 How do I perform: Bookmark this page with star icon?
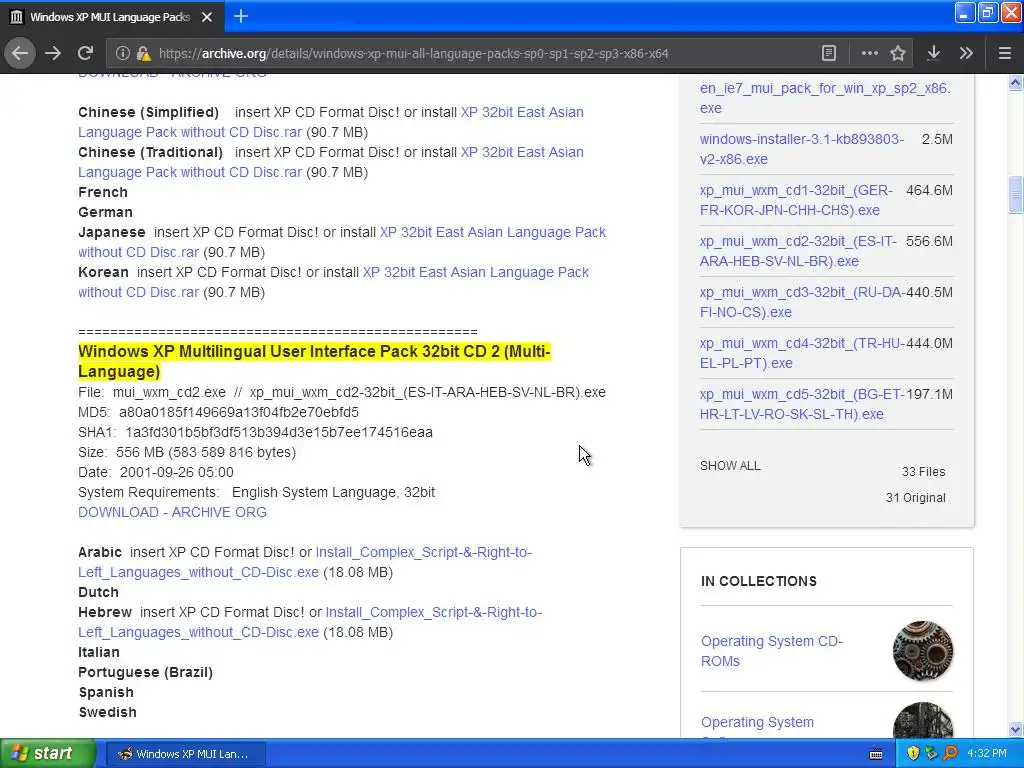click(x=898, y=53)
